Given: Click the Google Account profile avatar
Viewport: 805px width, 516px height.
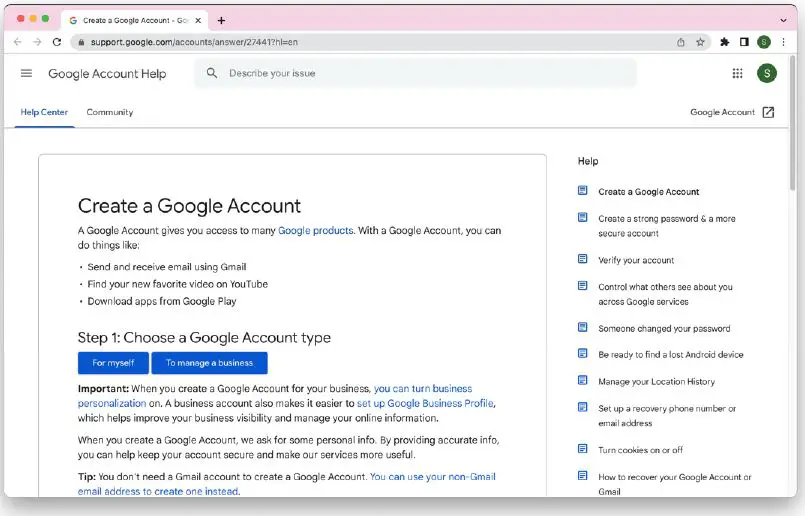Looking at the screenshot, I should tap(767, 73).
